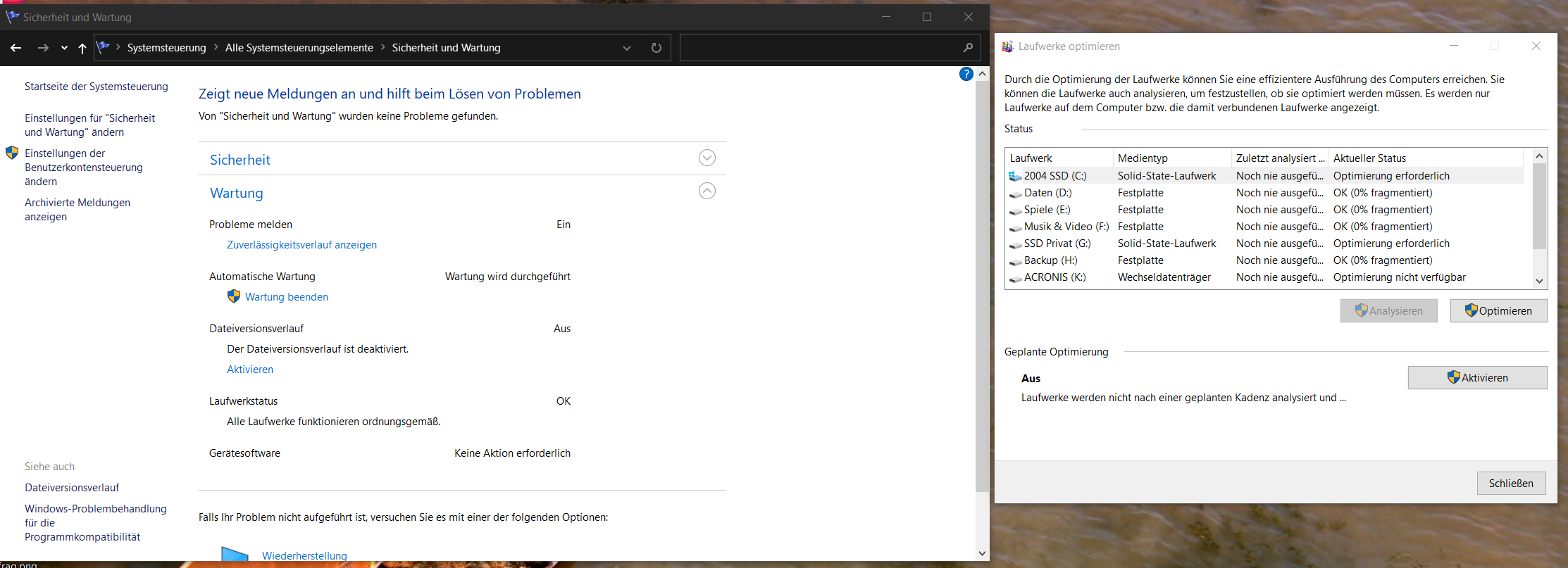
Task: Click scroll down arrow in Control Panel
Action: click(x=982, y=553)
